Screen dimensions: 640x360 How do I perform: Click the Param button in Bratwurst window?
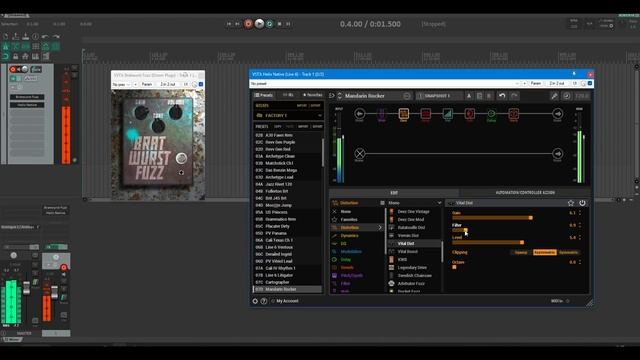click(147, 84)
